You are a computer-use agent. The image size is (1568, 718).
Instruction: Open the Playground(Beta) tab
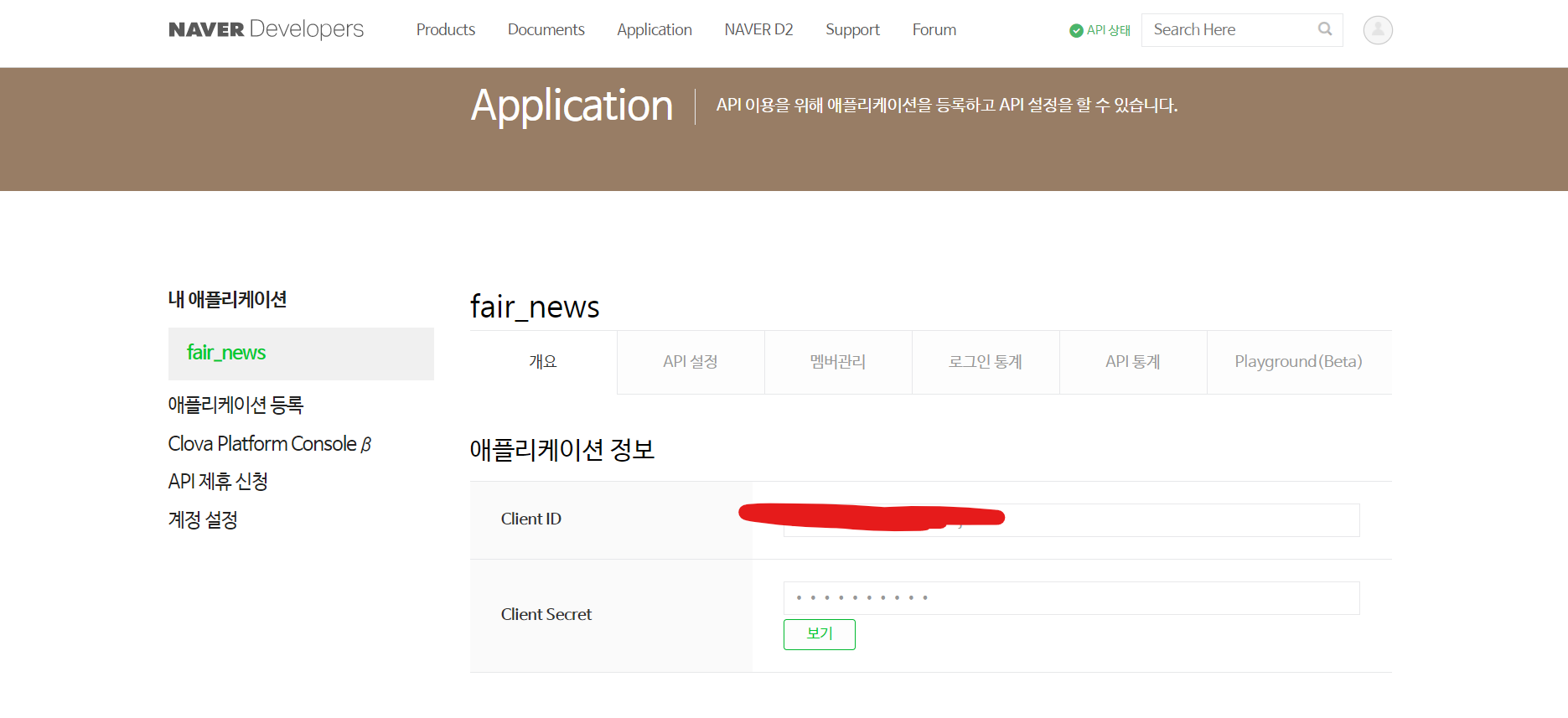point(1299,362)
